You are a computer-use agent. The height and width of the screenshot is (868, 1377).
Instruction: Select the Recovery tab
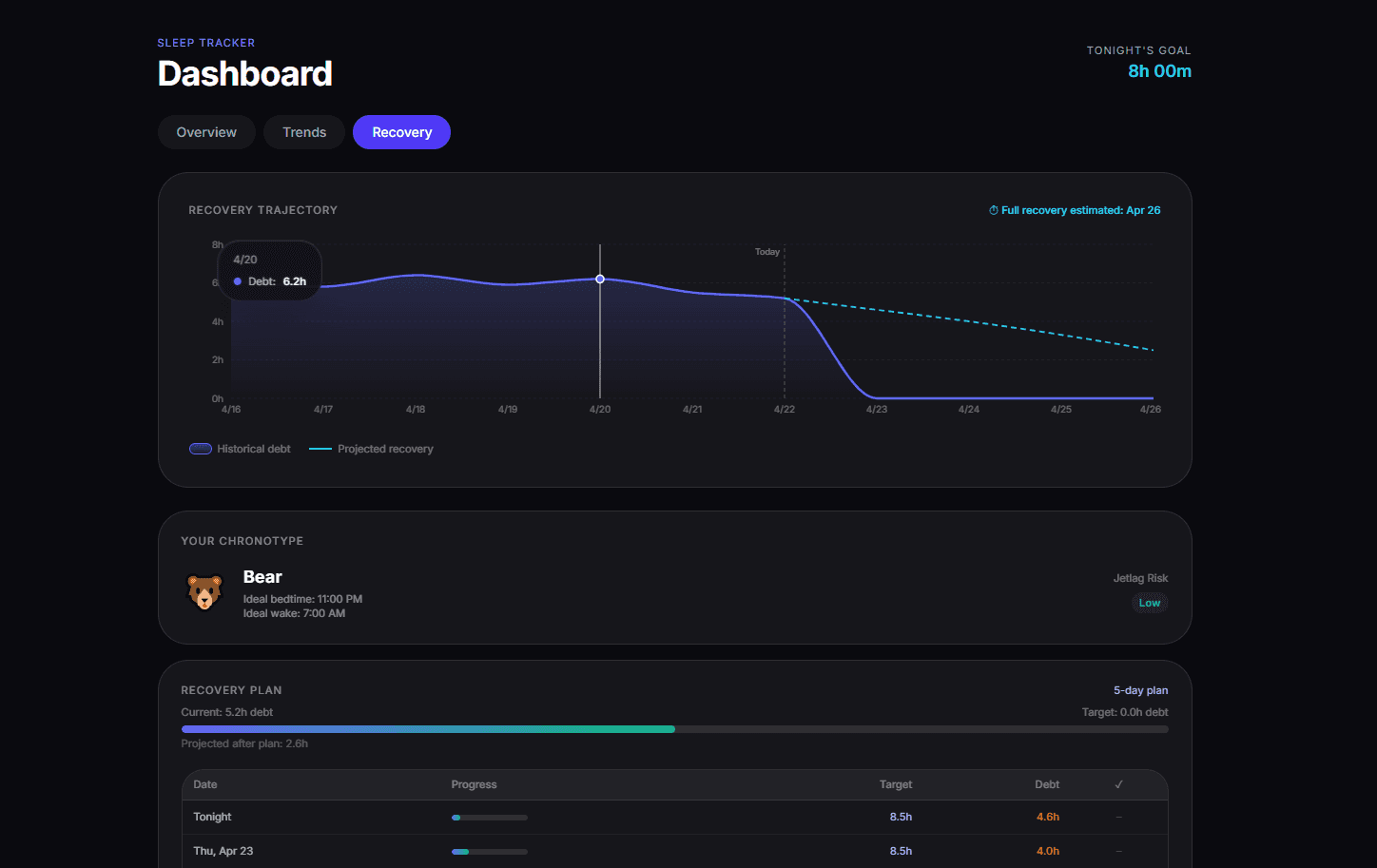coord(401,132)
